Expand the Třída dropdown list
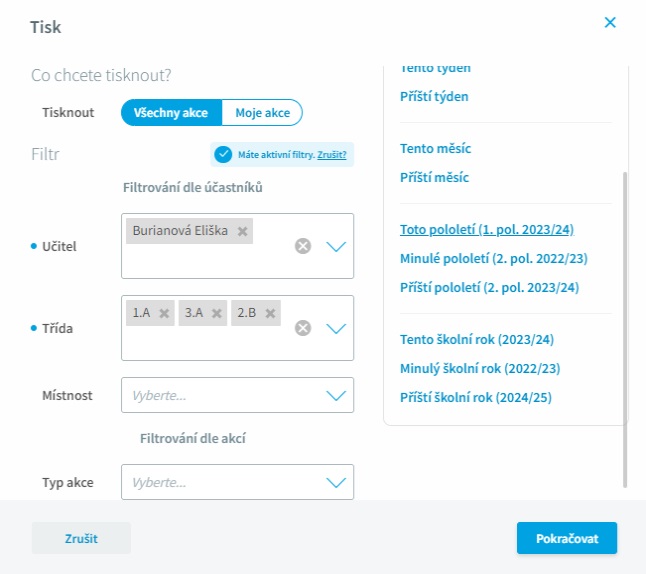The width and height of the screenshot is (646, 574). 335,328
